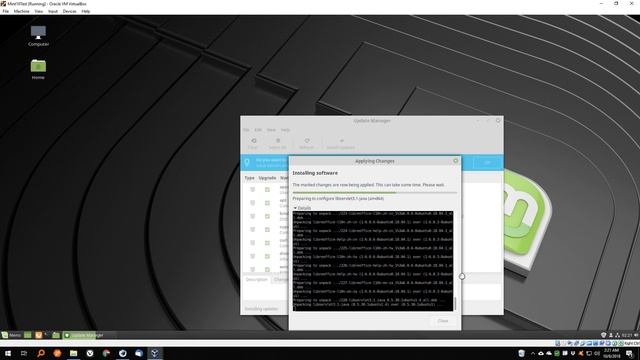Toggle the upgrade checkbox in the second update row
The height and width of the screenshot is (360, 640).
pos(267,203)
